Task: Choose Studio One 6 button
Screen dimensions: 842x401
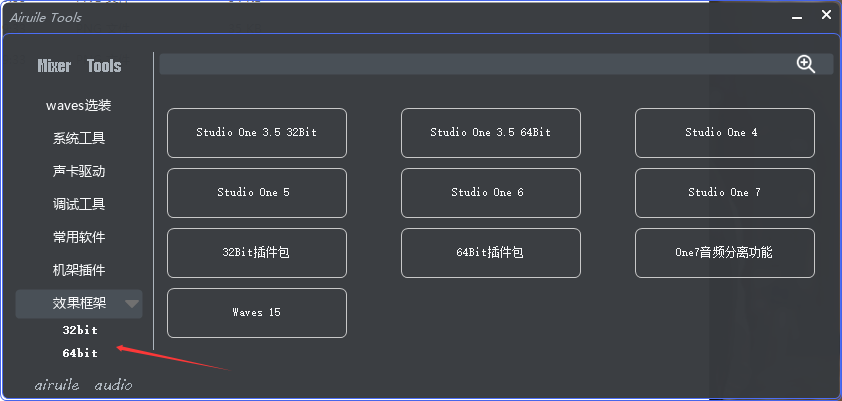Action: coord(490,193)
